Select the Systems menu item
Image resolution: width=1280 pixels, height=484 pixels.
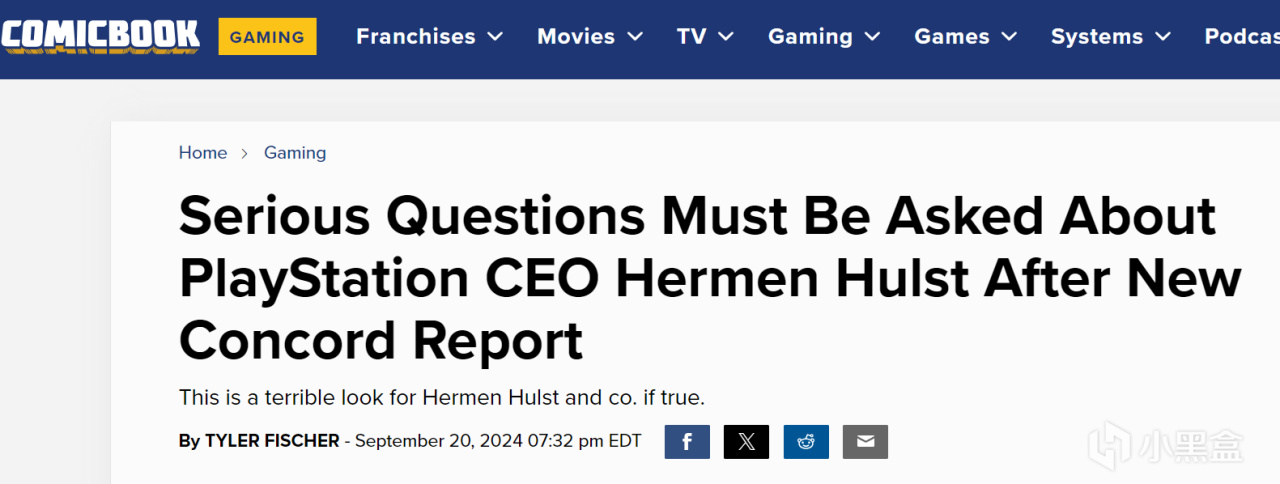[x=1097, y=36]
